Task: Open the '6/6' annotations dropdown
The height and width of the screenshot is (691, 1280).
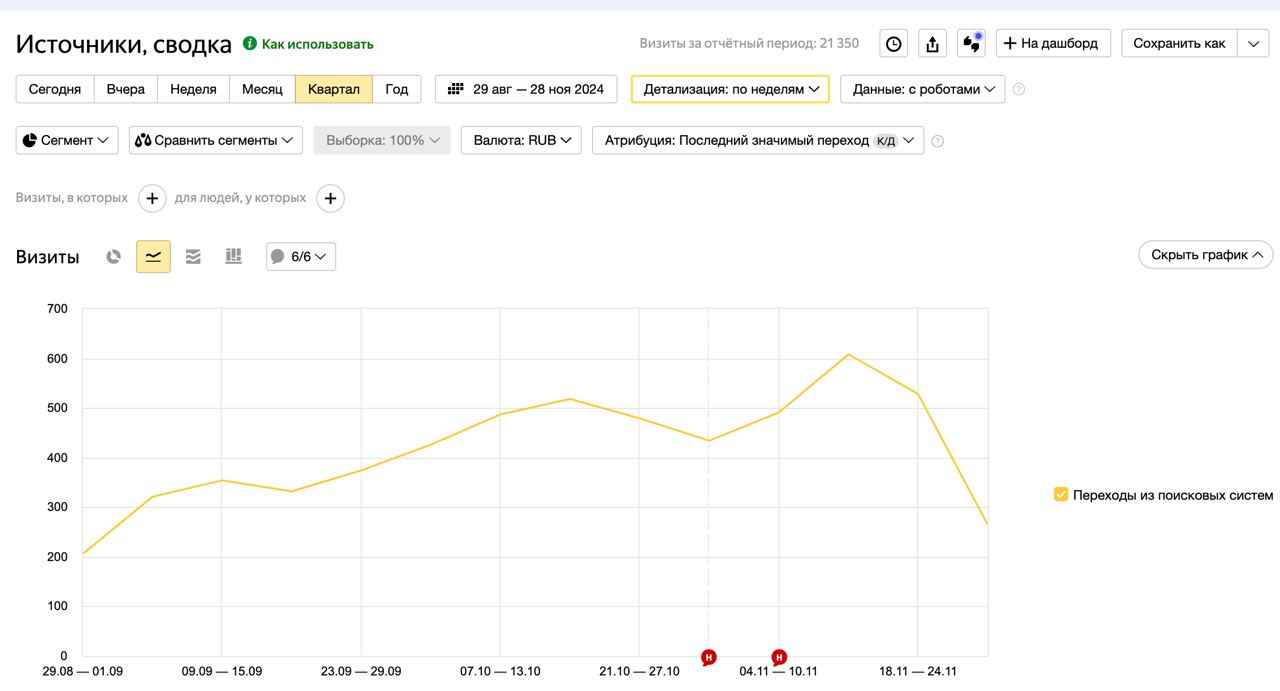Action: tap(301, 257)
